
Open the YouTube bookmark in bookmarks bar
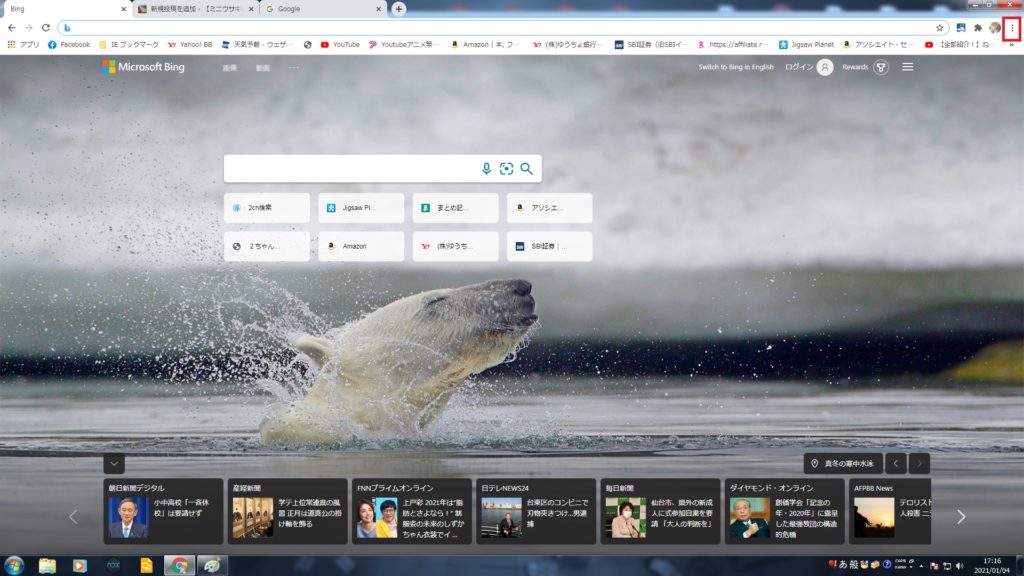(x=339, y=45)
